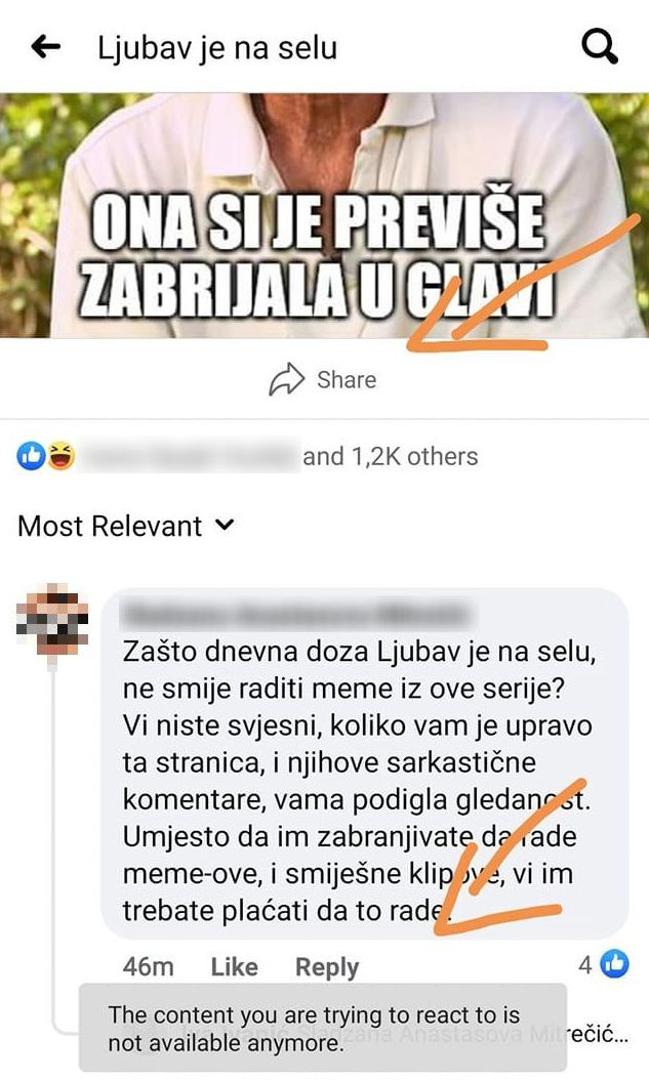
Task: Click the 46m comment timestamp
Action: [148, 966]
